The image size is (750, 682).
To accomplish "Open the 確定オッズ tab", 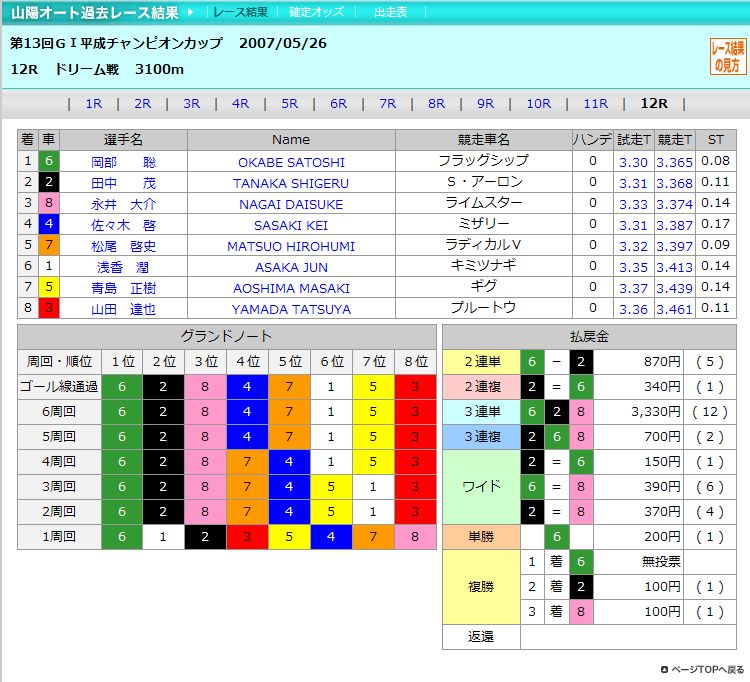I will point(317,12).
